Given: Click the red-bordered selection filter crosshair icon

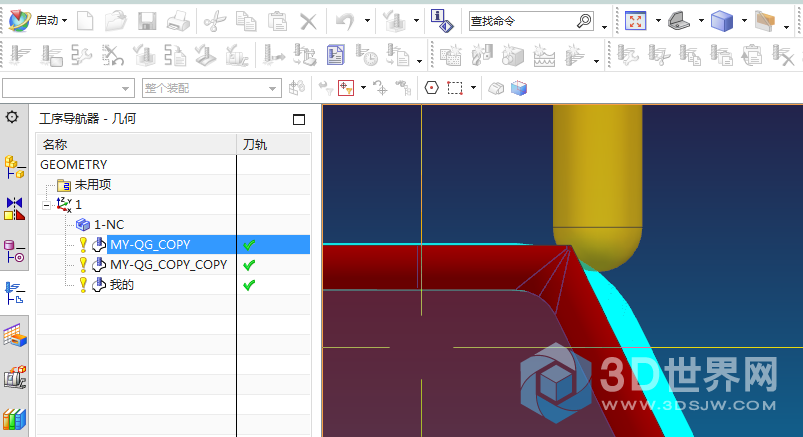Looking at the screenshot, I should [x=346, y=88].
